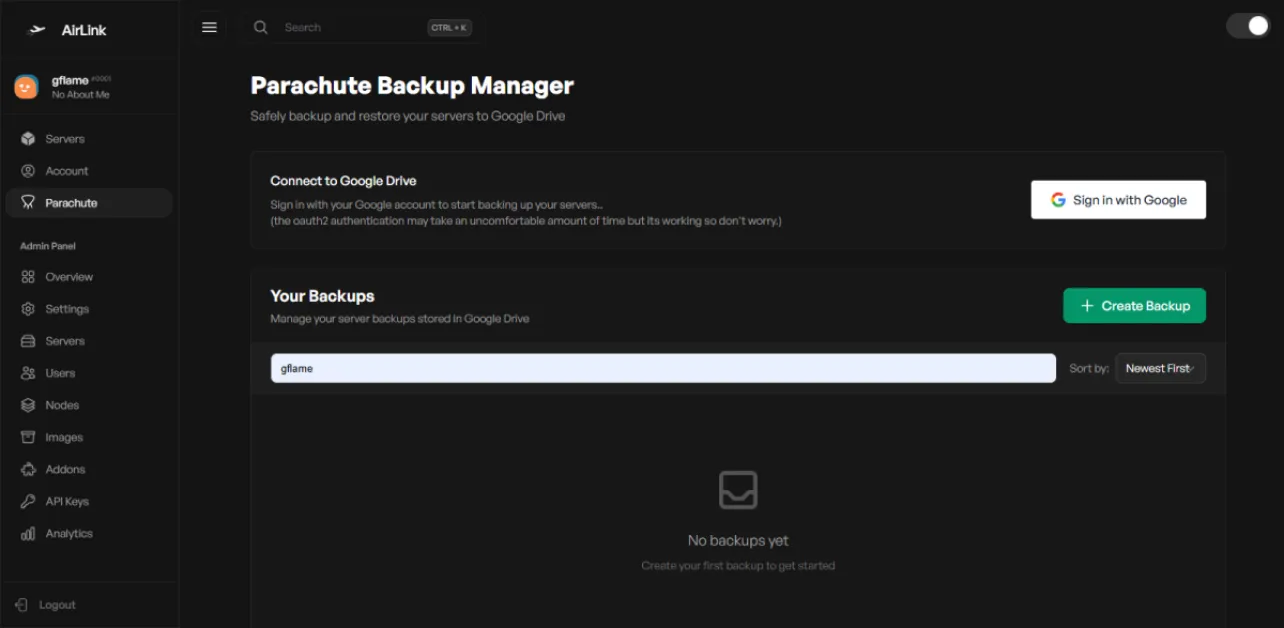Focus the backup filter field containing gflame
The image size is (1284, 628).
tap(662, 368)
